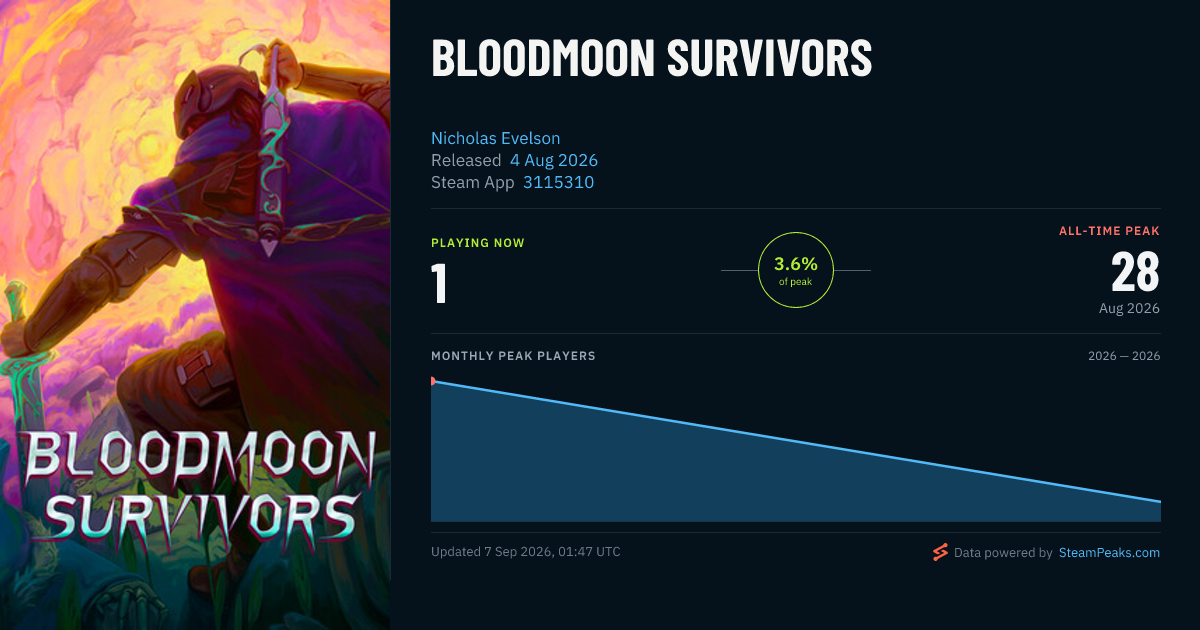
Task: Open the SteamPeaks.com link
Action: click(x=1109, y=552)
